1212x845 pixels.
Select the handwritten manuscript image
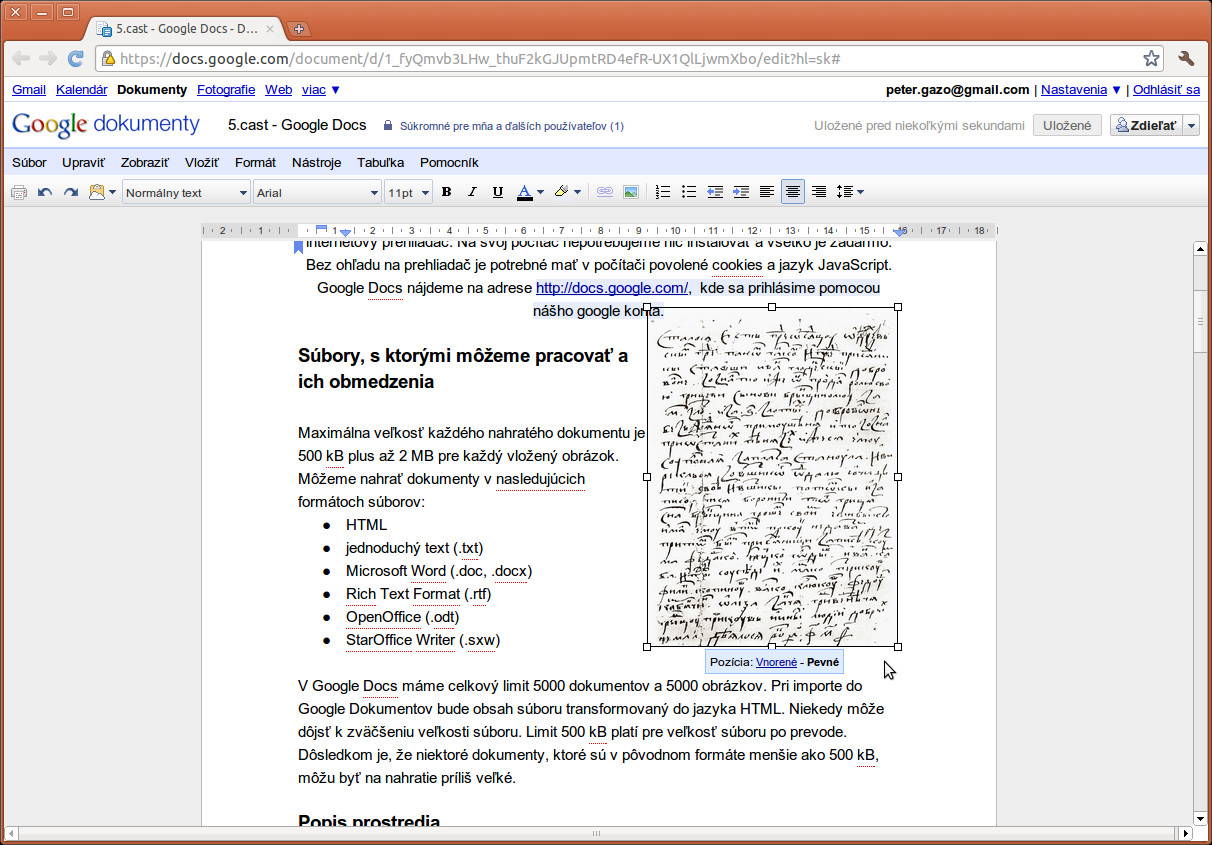point(772,477)
